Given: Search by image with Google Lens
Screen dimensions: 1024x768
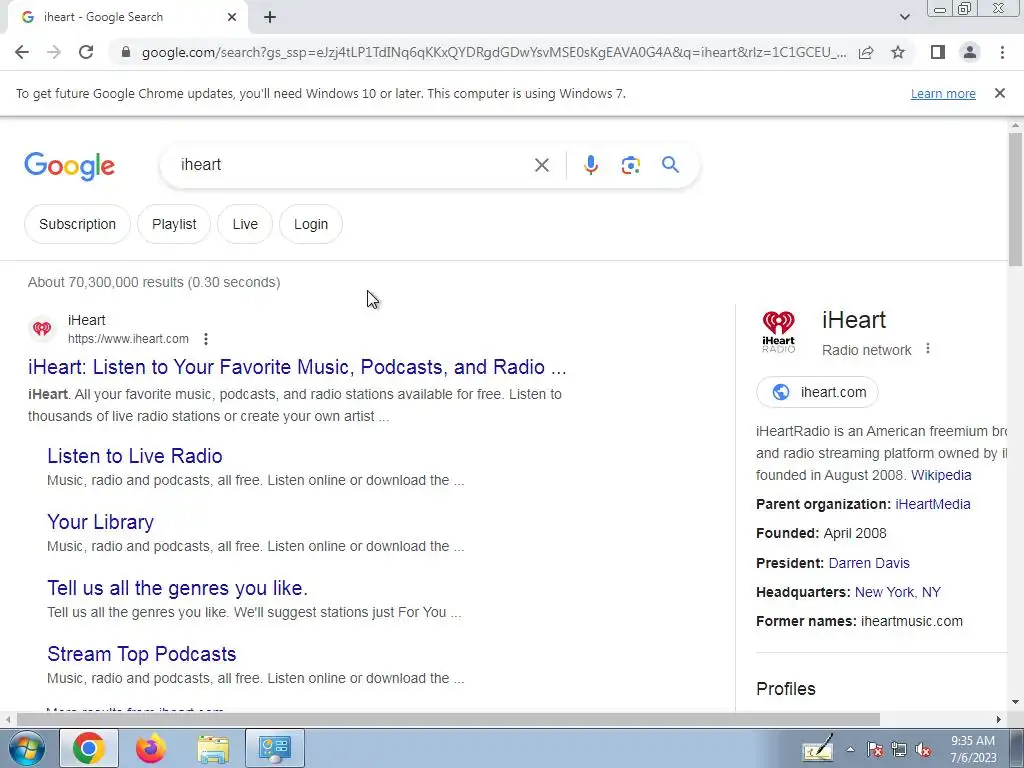Looking at the screenshot, I should [x=630, y=165].
